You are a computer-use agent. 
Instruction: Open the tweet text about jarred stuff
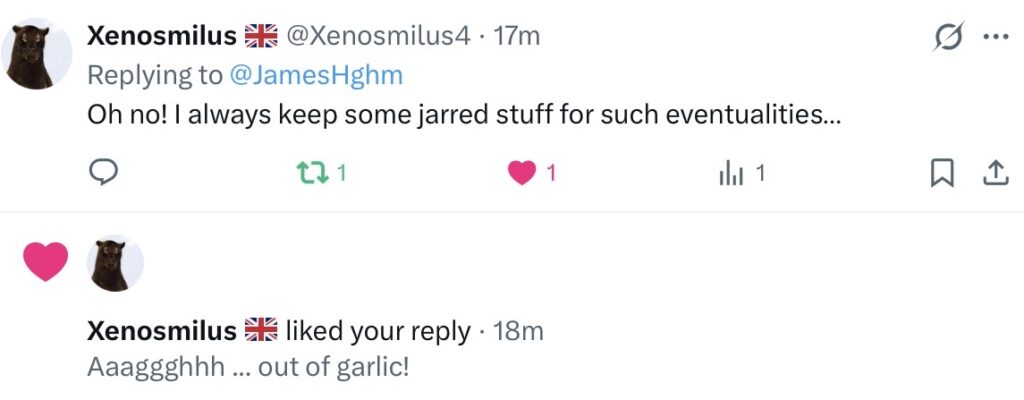point(465,116)
